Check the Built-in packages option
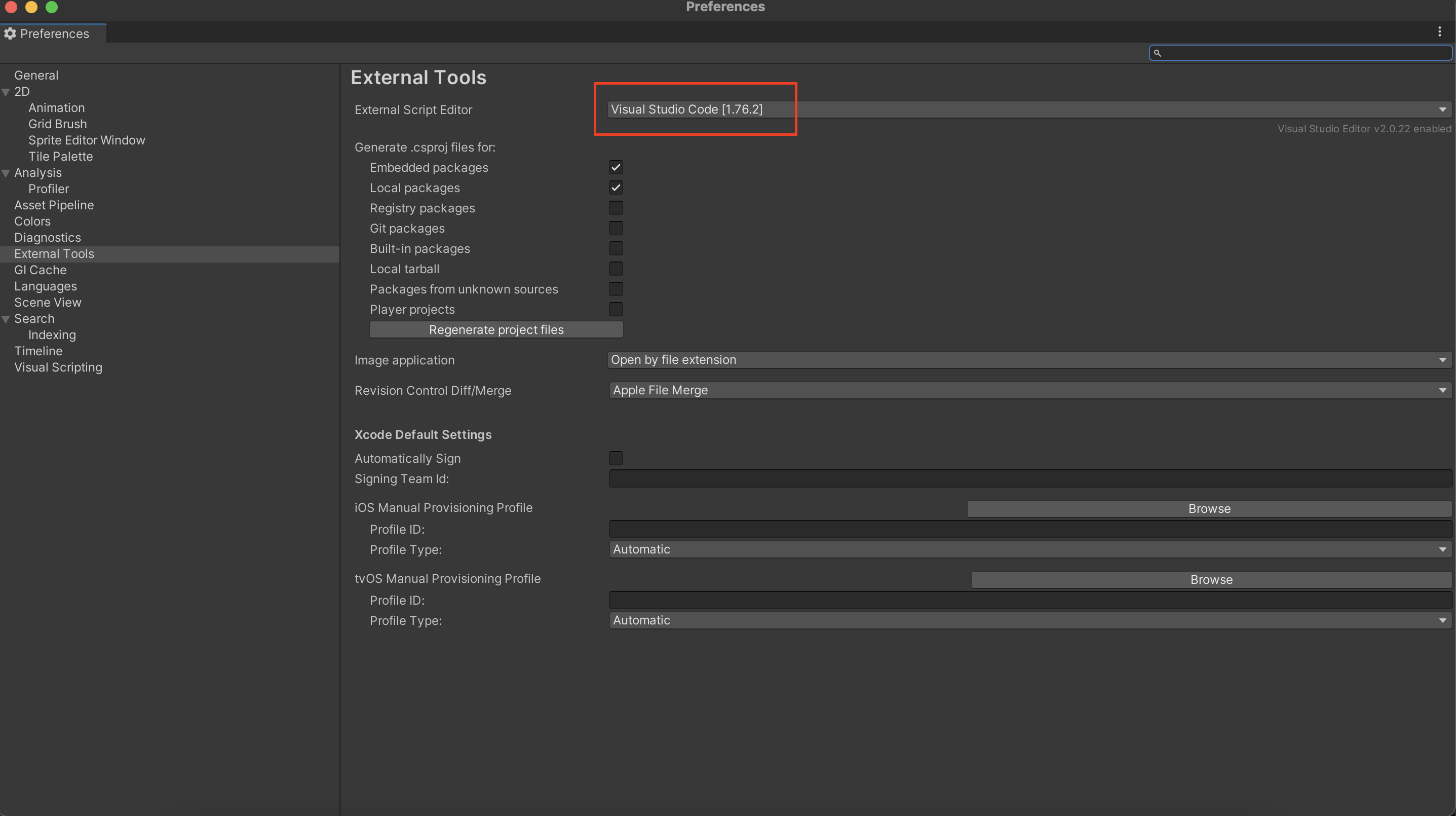Image resolution: width=1456 pixels, height=816 pixels. pyautogui.click(x=616, y=249)
